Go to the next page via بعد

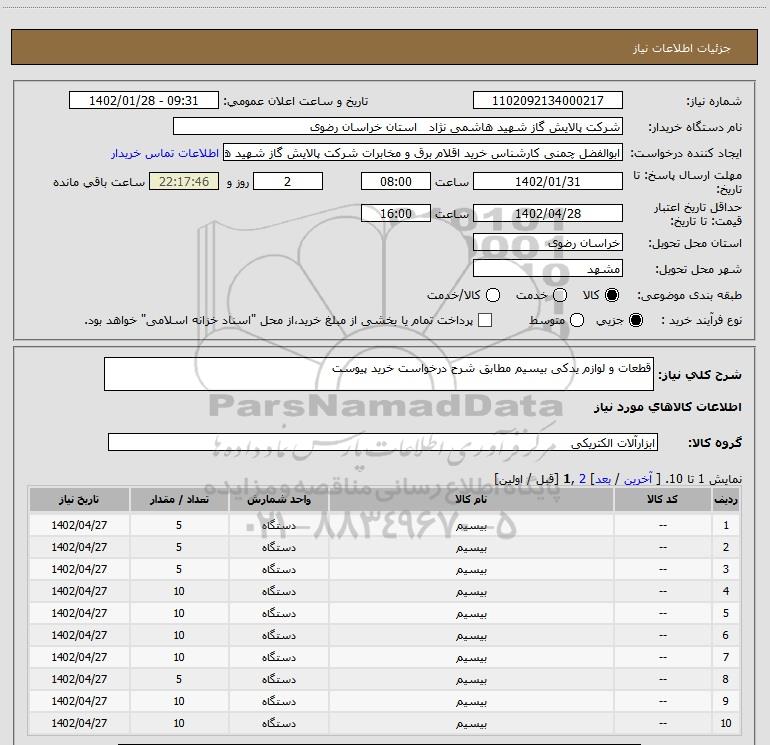click(603, 480)
